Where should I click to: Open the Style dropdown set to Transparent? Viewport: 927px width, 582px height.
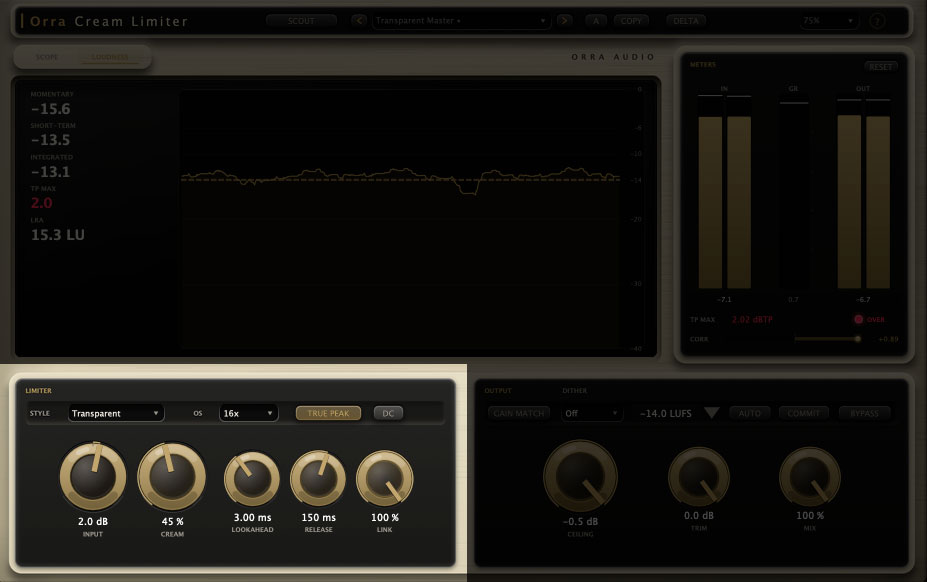[x=116, y=413]
